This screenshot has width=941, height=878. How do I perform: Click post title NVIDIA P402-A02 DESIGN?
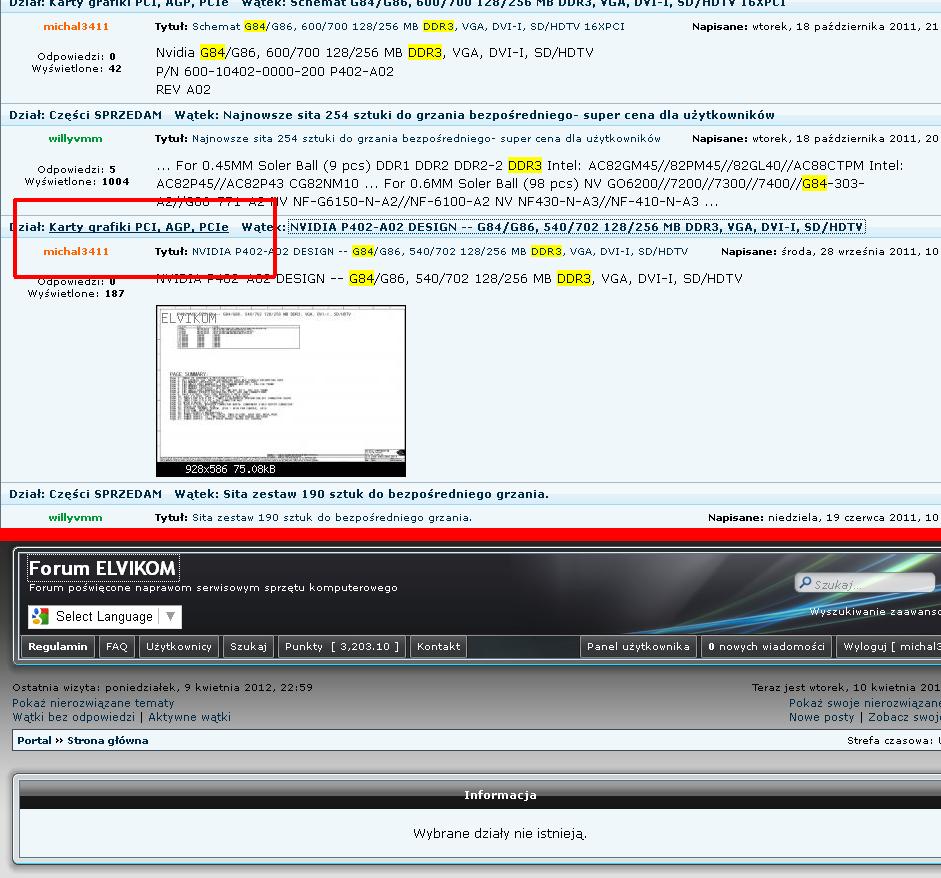(440, 251)
